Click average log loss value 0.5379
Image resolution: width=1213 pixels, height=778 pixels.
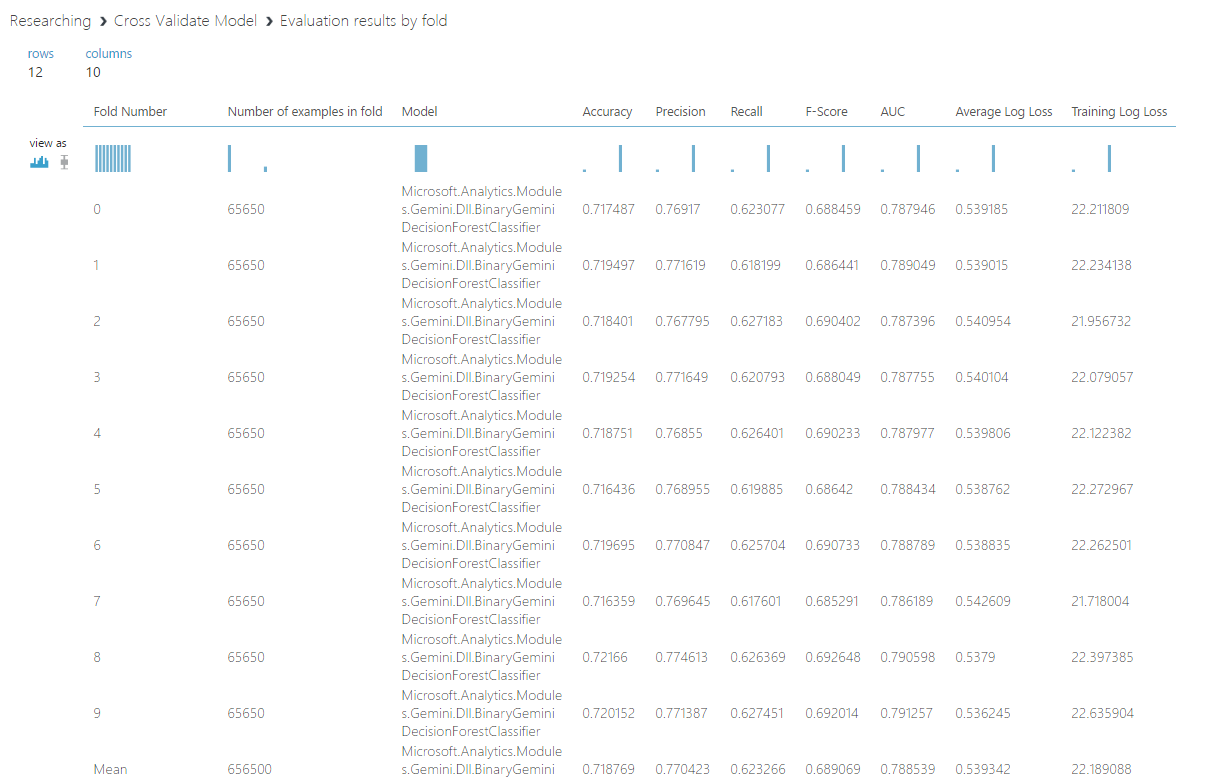[x=974, y=657]
